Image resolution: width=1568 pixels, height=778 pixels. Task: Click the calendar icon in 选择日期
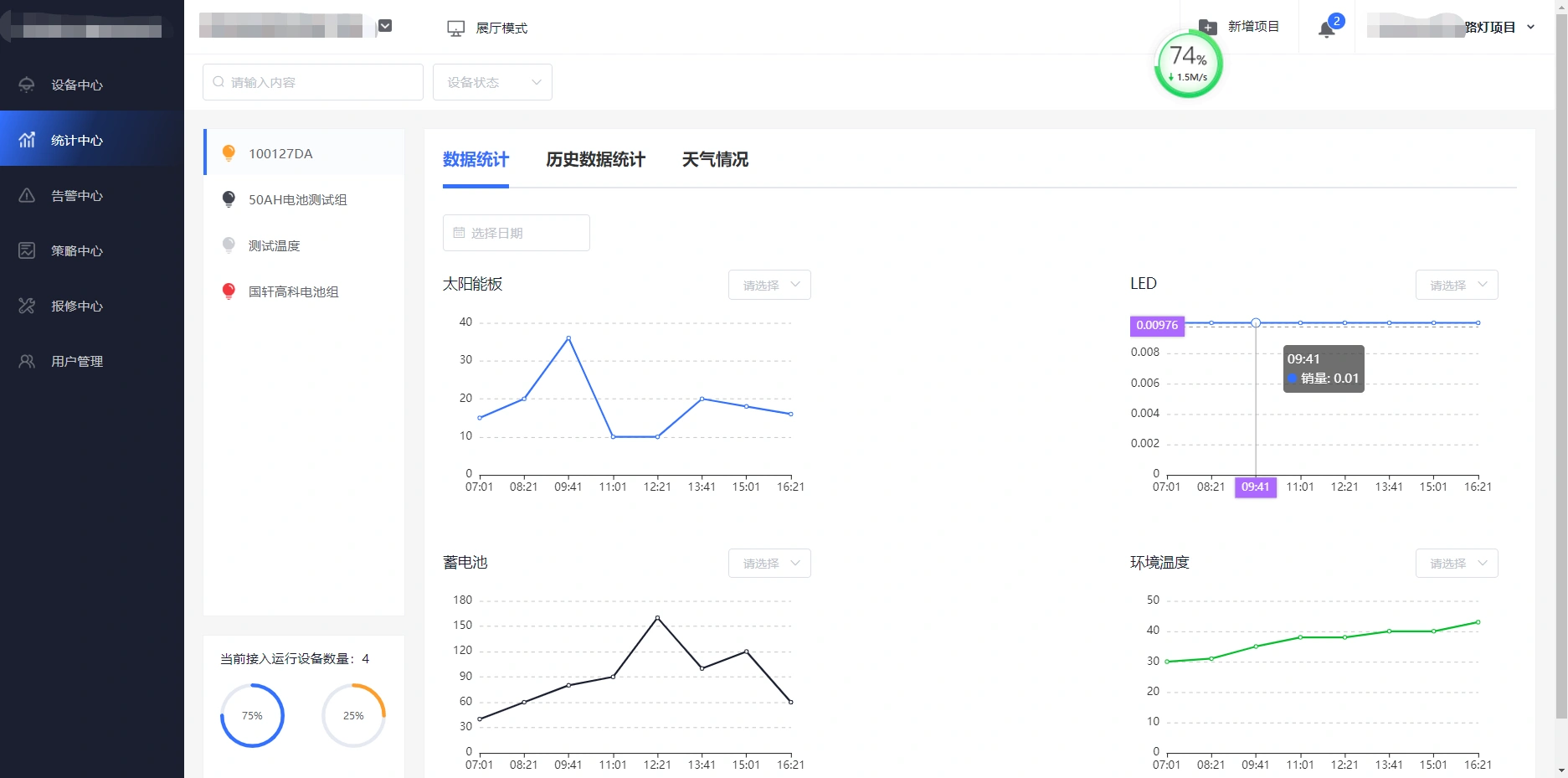pyautogui.click(x=459, y=233)
